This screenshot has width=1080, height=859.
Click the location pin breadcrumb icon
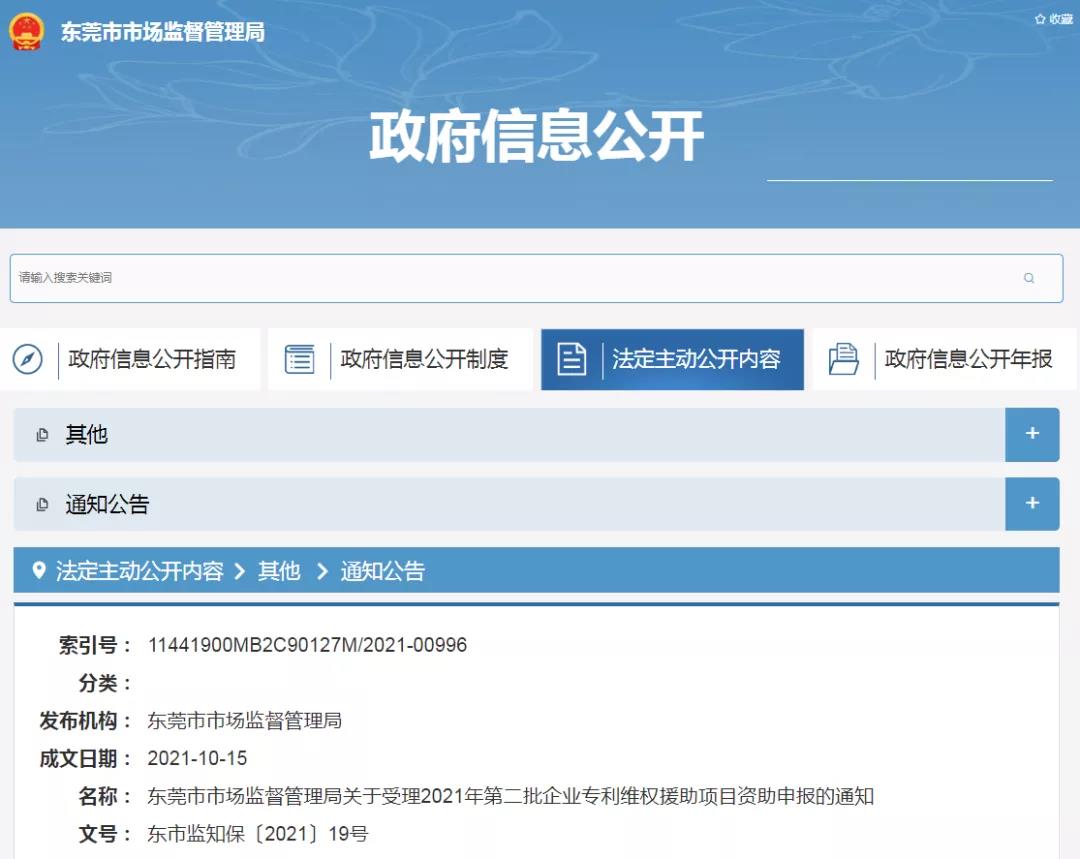pyautogui.click(x=39, y=571)
